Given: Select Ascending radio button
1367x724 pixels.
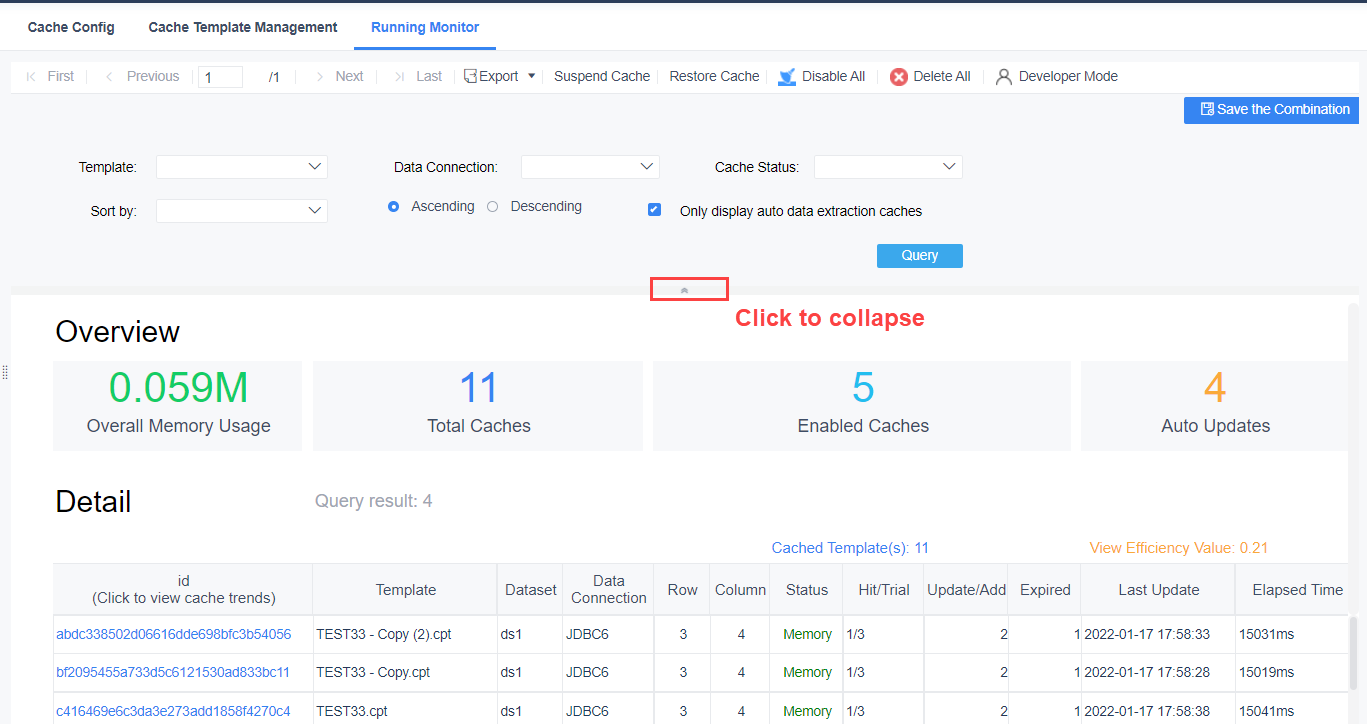Looking at the screenshot, I should pos(393,207).
